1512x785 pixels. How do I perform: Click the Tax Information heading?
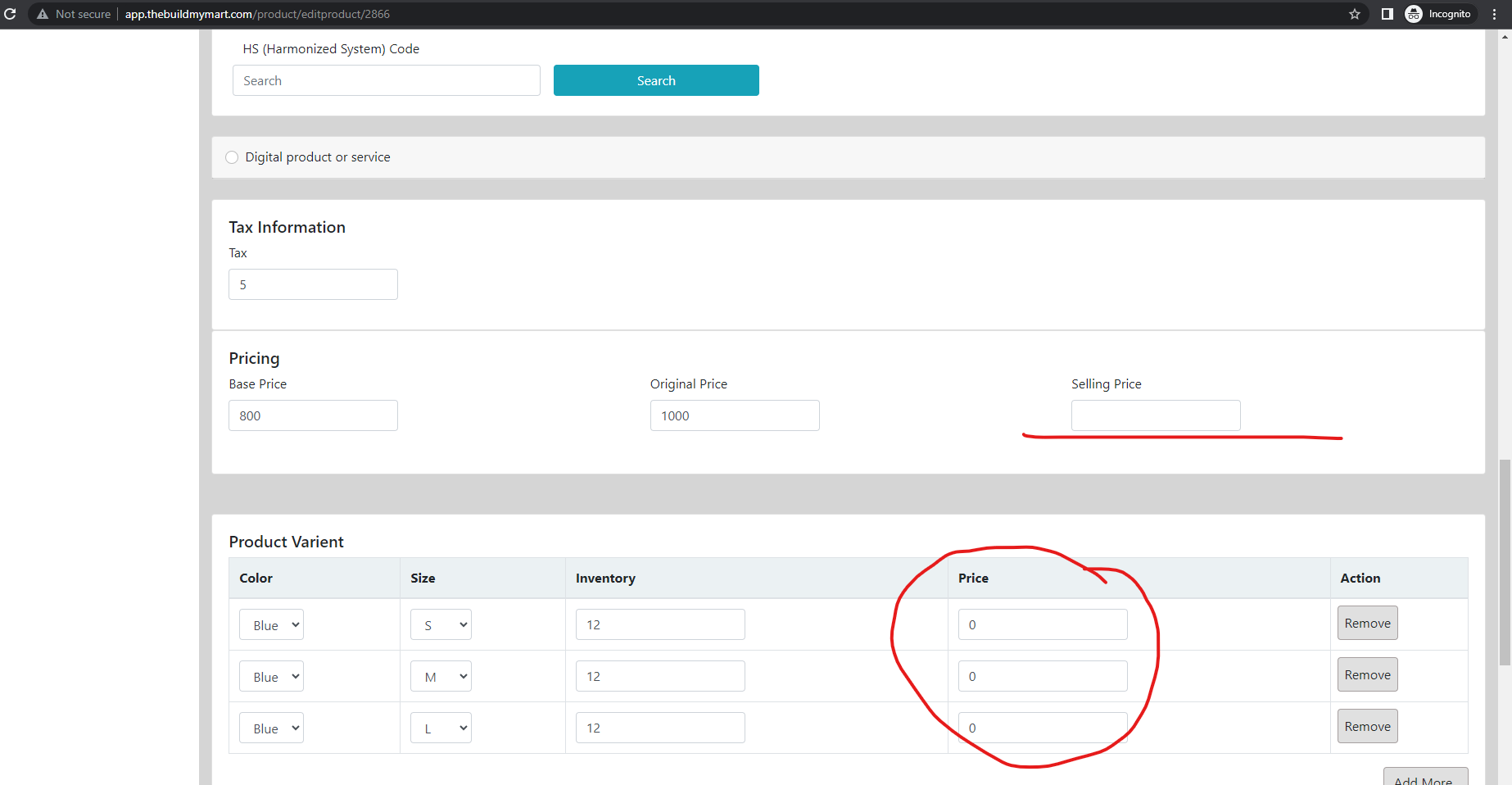click(x=287, y=227)
